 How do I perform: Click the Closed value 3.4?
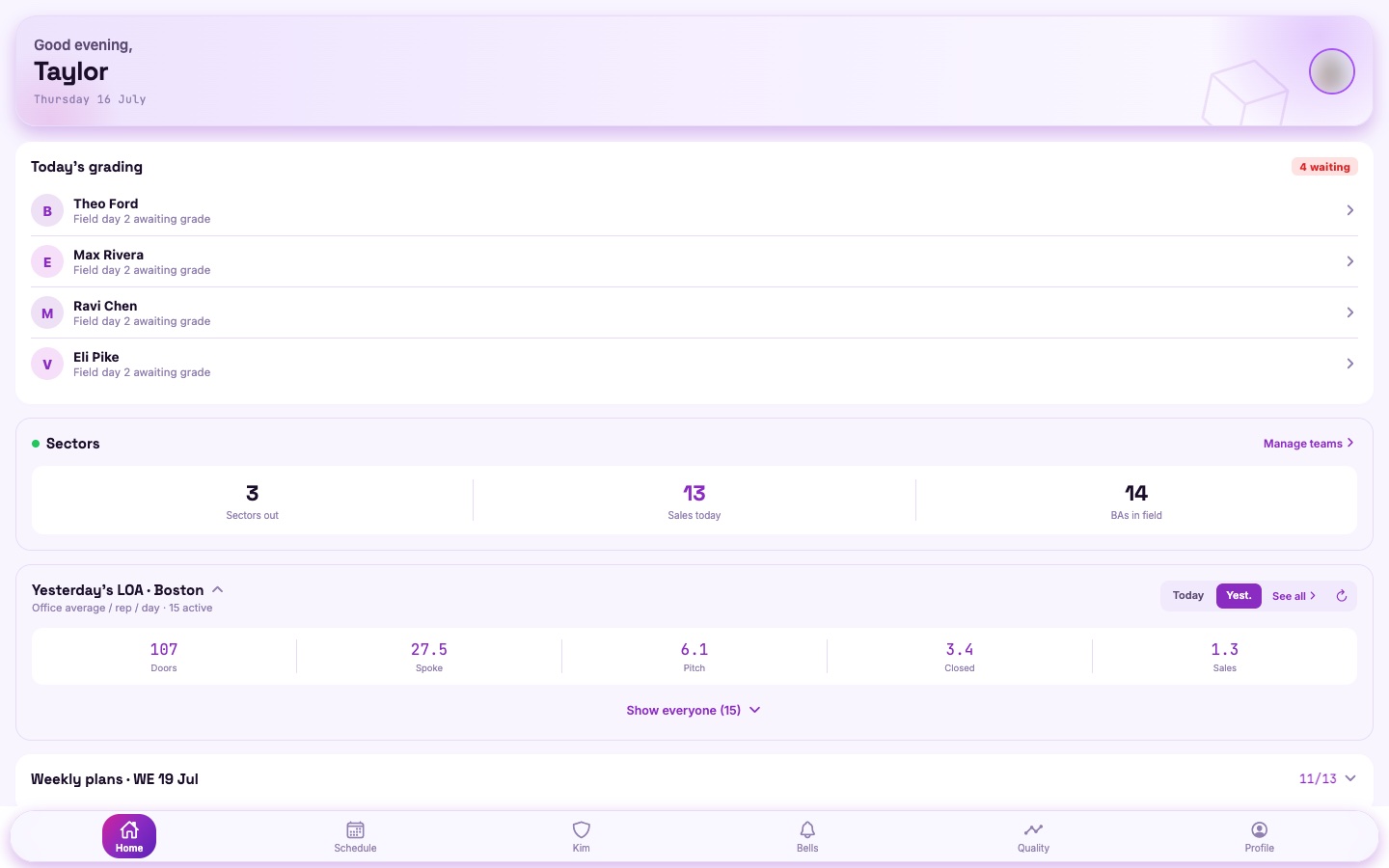coord(960,650)
